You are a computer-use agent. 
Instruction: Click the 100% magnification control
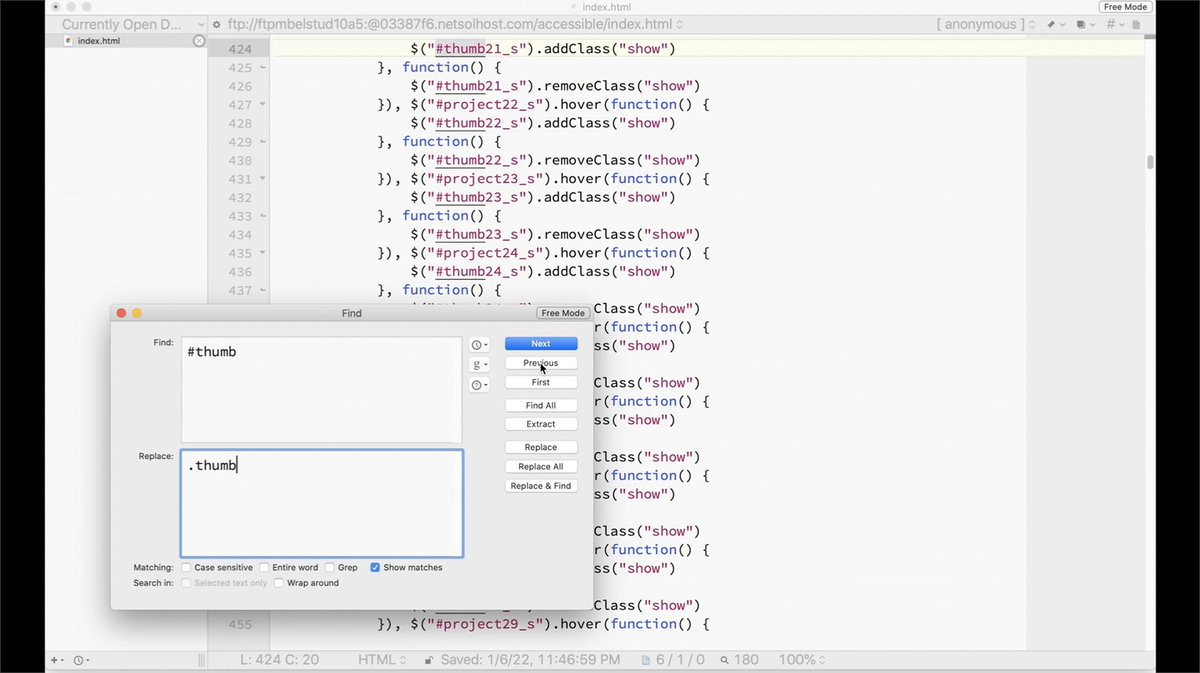796,659
